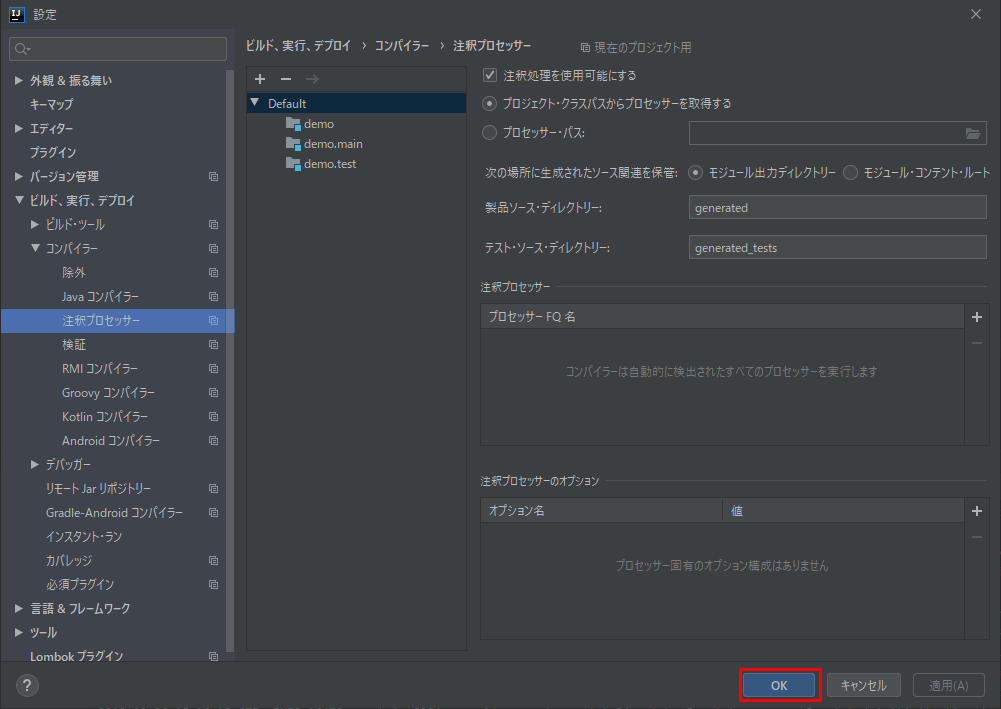Click the キャンセル button

coord(863,685)
